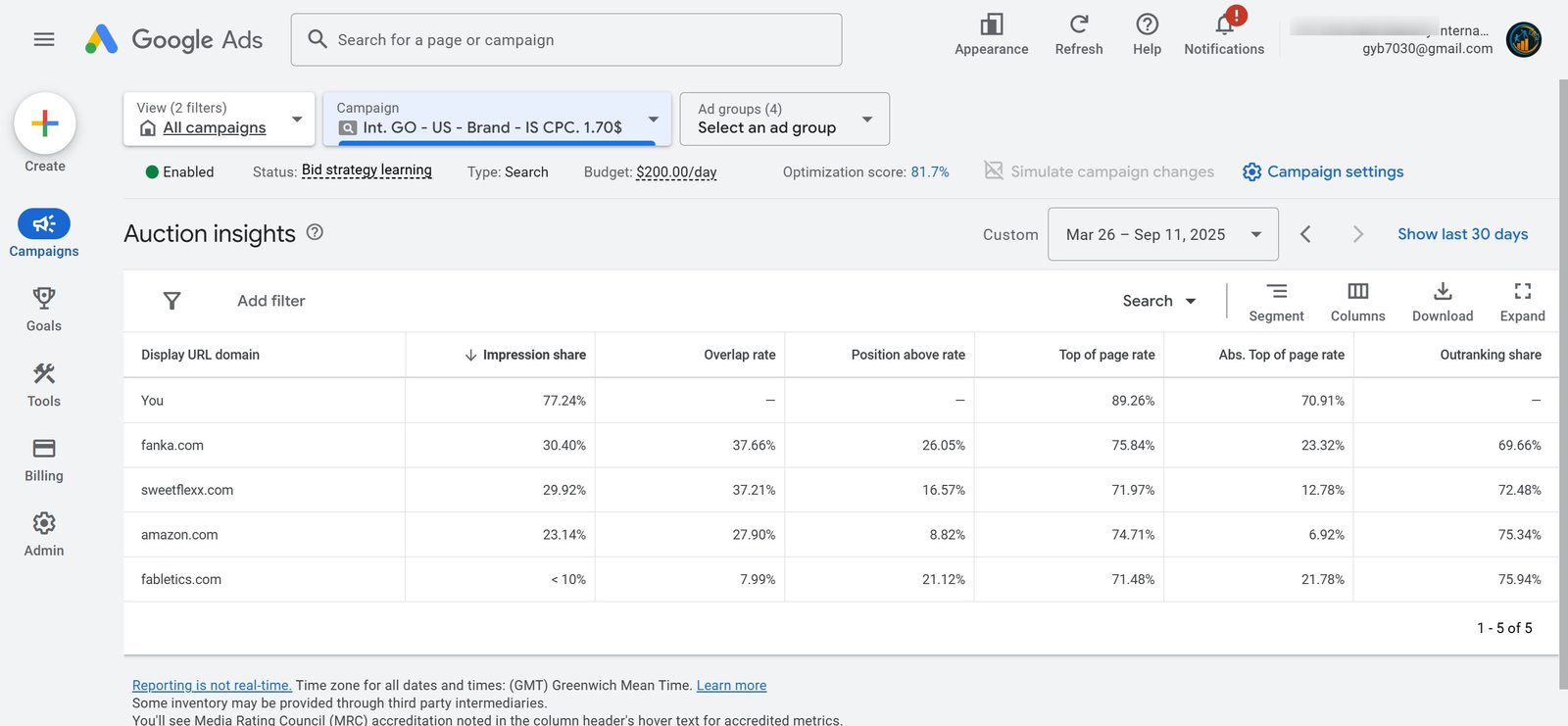Open the Campaign selector dropdown

click(497, 119)
